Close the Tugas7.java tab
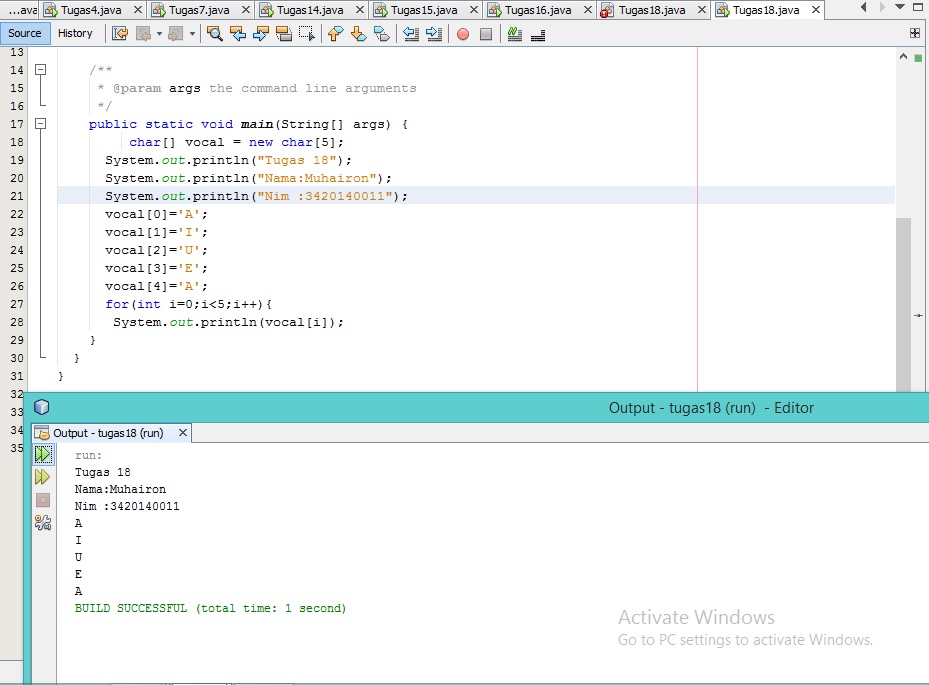The width and height of the screenshot is (929, 685). click(246, 9)
